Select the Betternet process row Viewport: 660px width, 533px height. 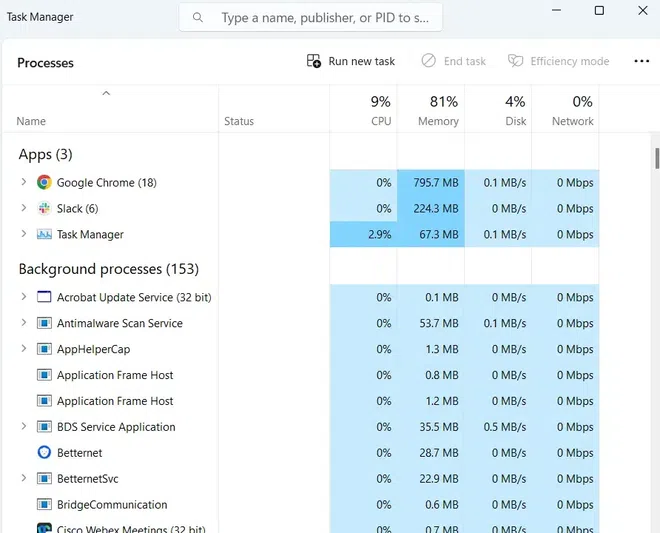[301, 453]
